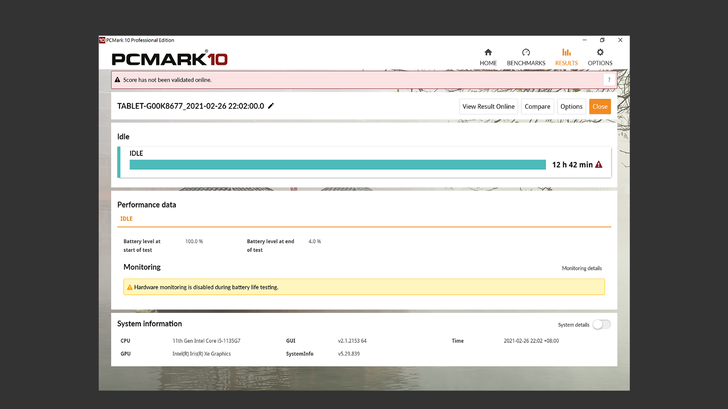The height and width of the screenshot is (409, 728).
Task: Click the View Result Online button
Action: 489,106
